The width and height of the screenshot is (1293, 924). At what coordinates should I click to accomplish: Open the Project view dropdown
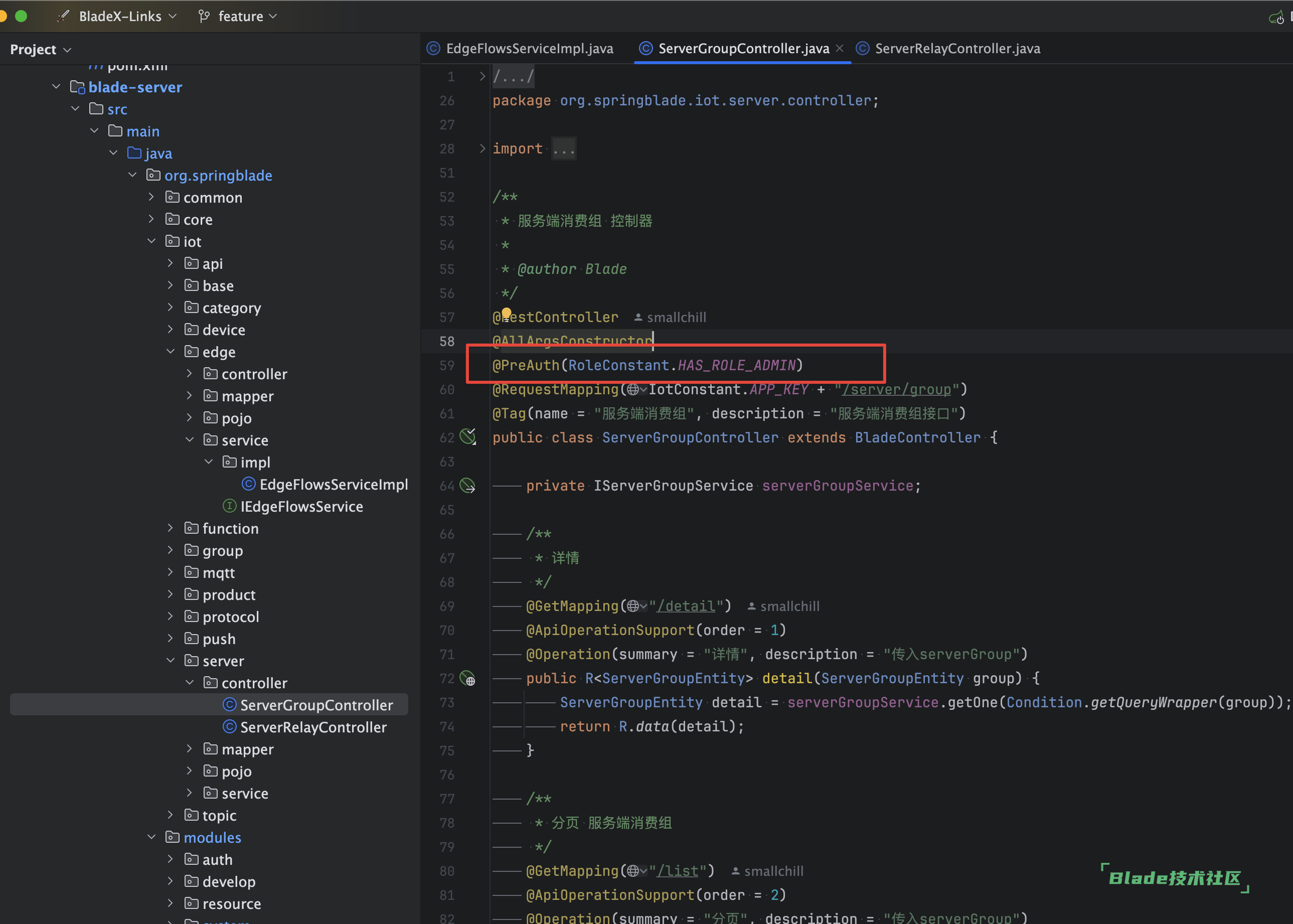click(41, 50)
